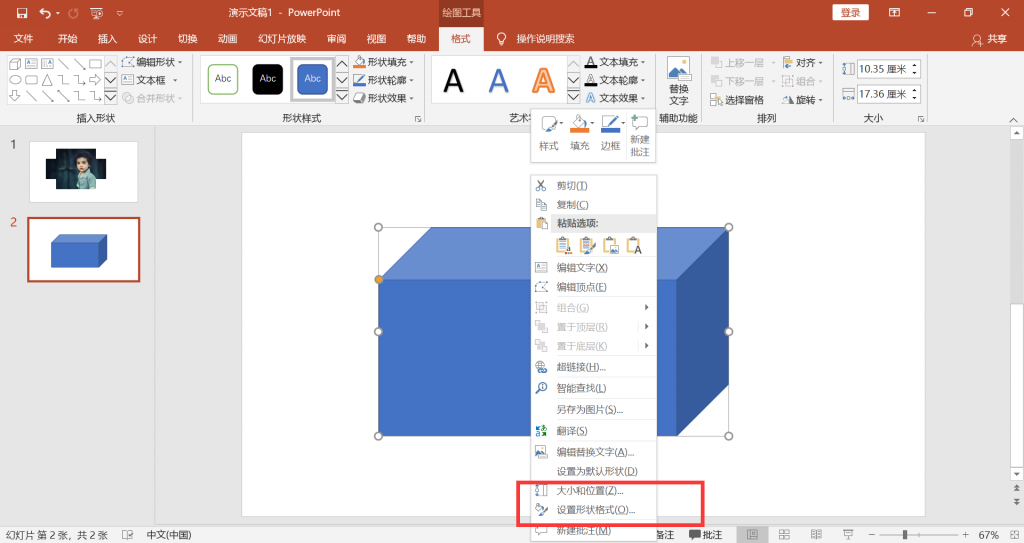Choose 超链接(H) in context menu
This screenshot has height=543, width=1024.
[x=594, y=367]
